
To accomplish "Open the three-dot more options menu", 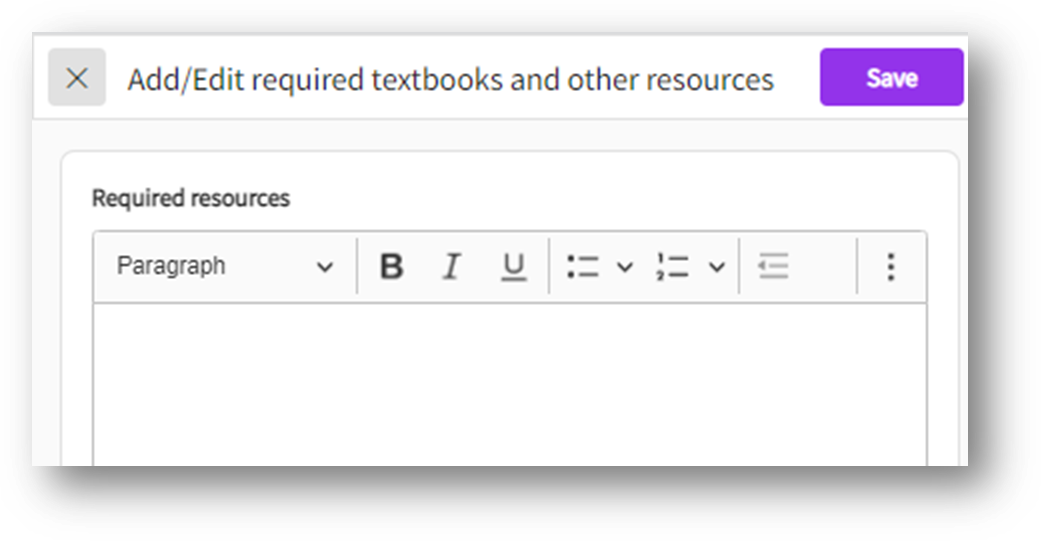I will click(890, 267).
